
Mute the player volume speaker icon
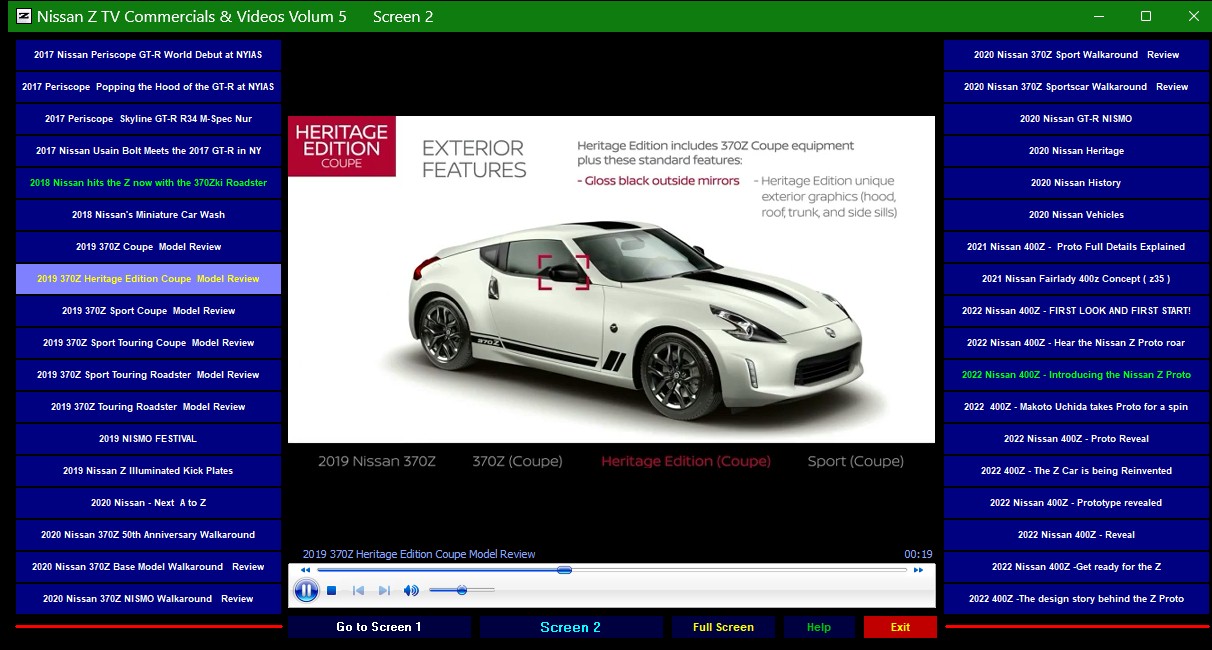point(411,591)
